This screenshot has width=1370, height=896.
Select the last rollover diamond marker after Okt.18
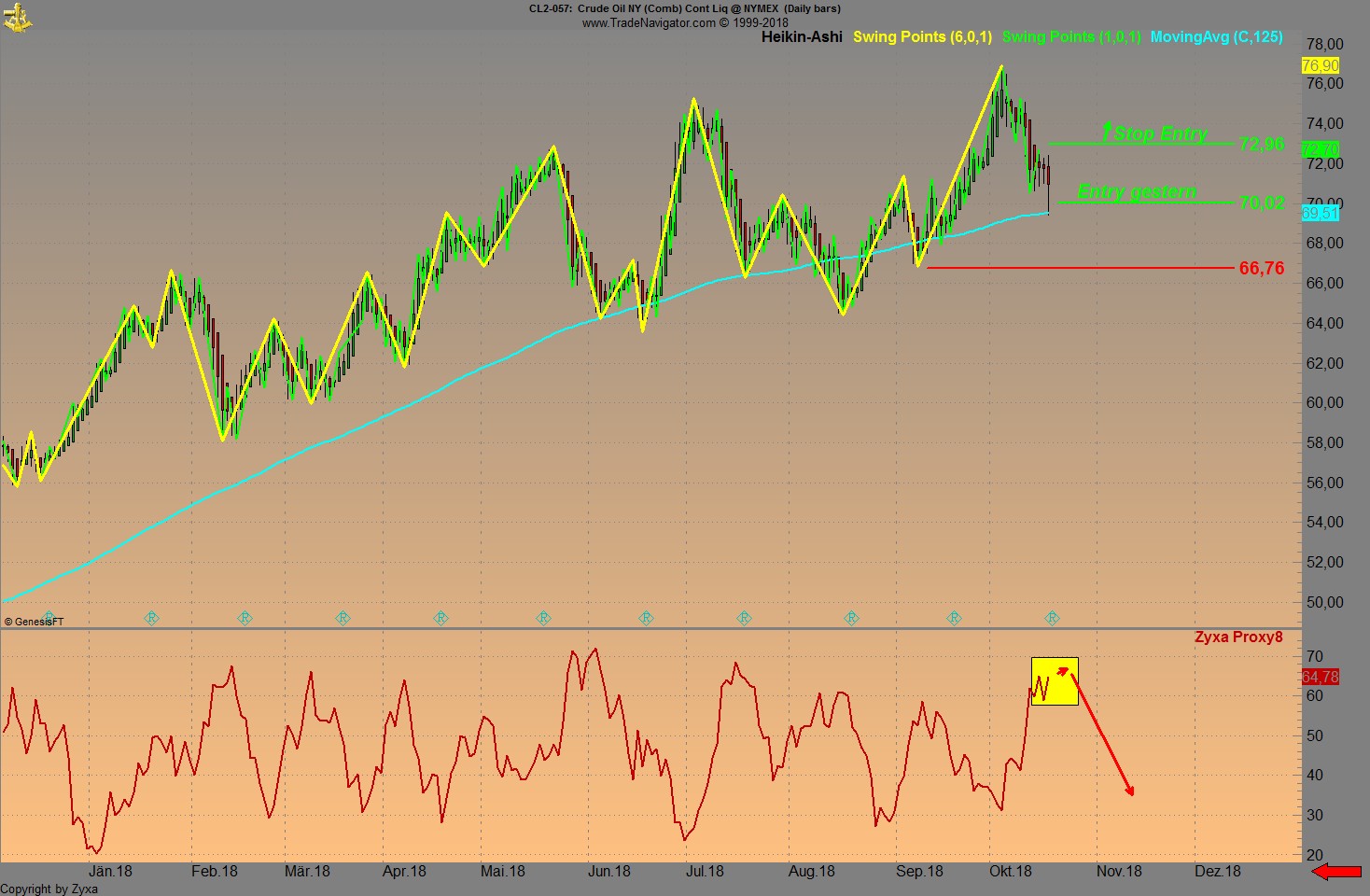pyautogui.click(x=1052, y=618)
